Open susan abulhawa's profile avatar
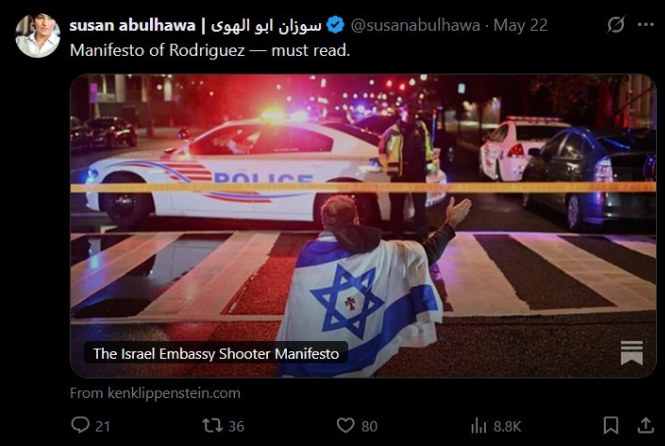The image size is (665, 446). point(38,35)
